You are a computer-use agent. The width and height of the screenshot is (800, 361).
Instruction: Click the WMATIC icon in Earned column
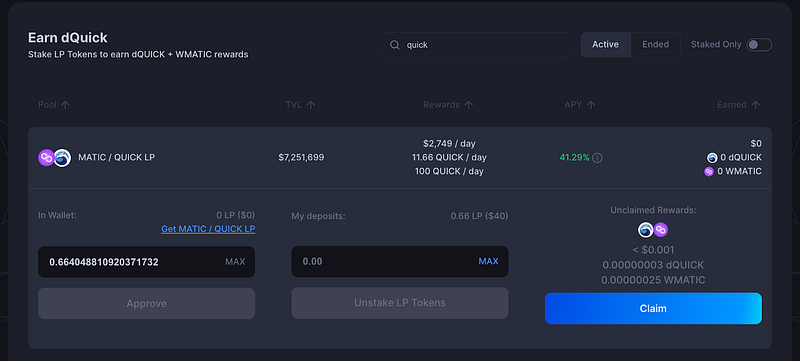[709, 172]
